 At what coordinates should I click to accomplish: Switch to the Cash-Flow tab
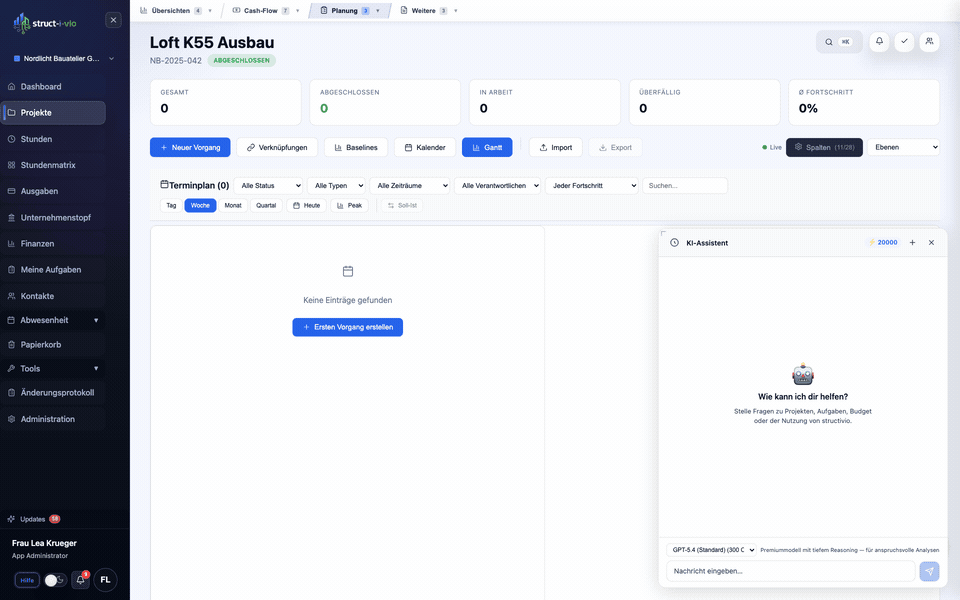260,11
